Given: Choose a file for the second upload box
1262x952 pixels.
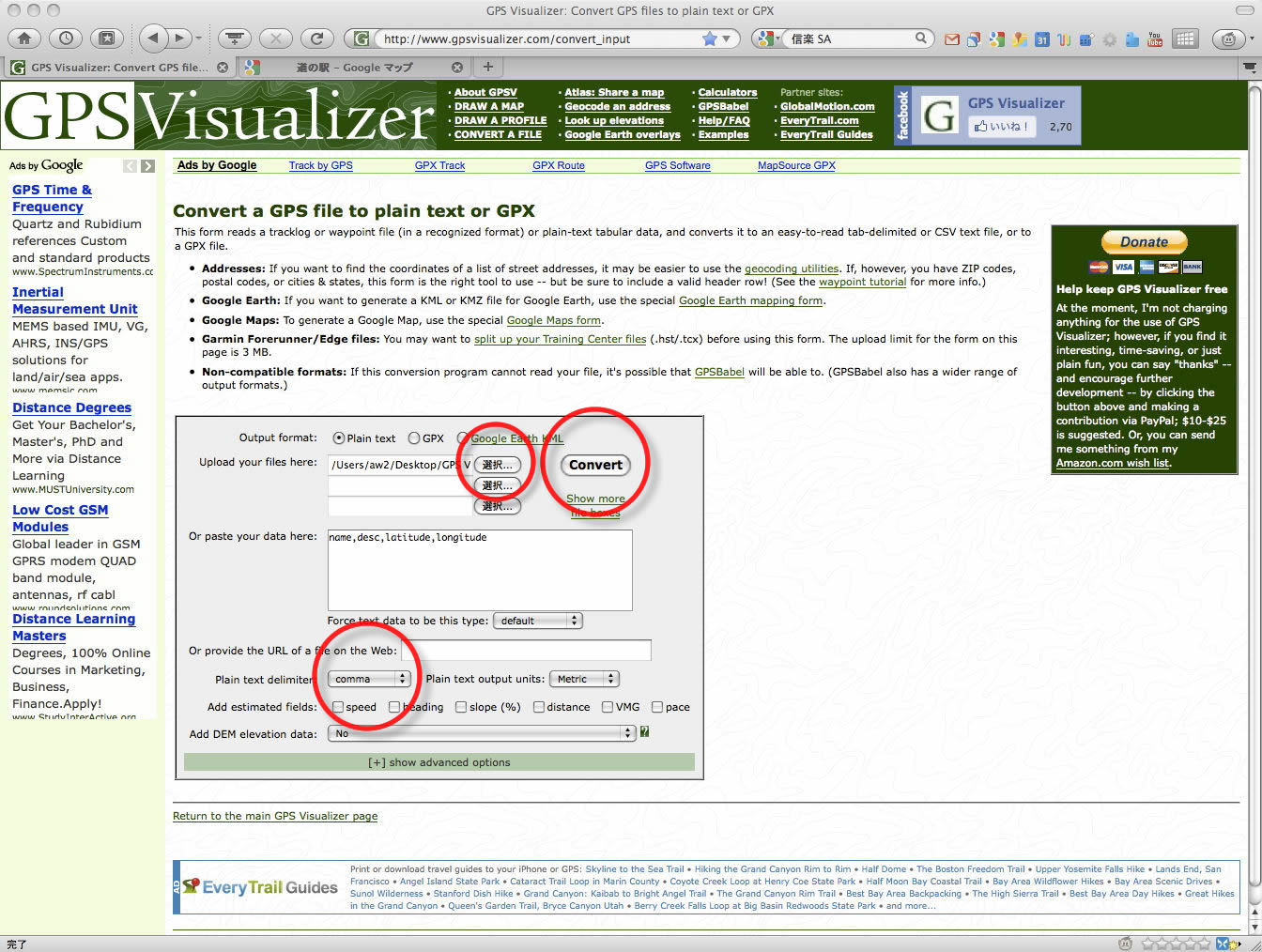Looking at the screenshot, I should pos(497,485).
